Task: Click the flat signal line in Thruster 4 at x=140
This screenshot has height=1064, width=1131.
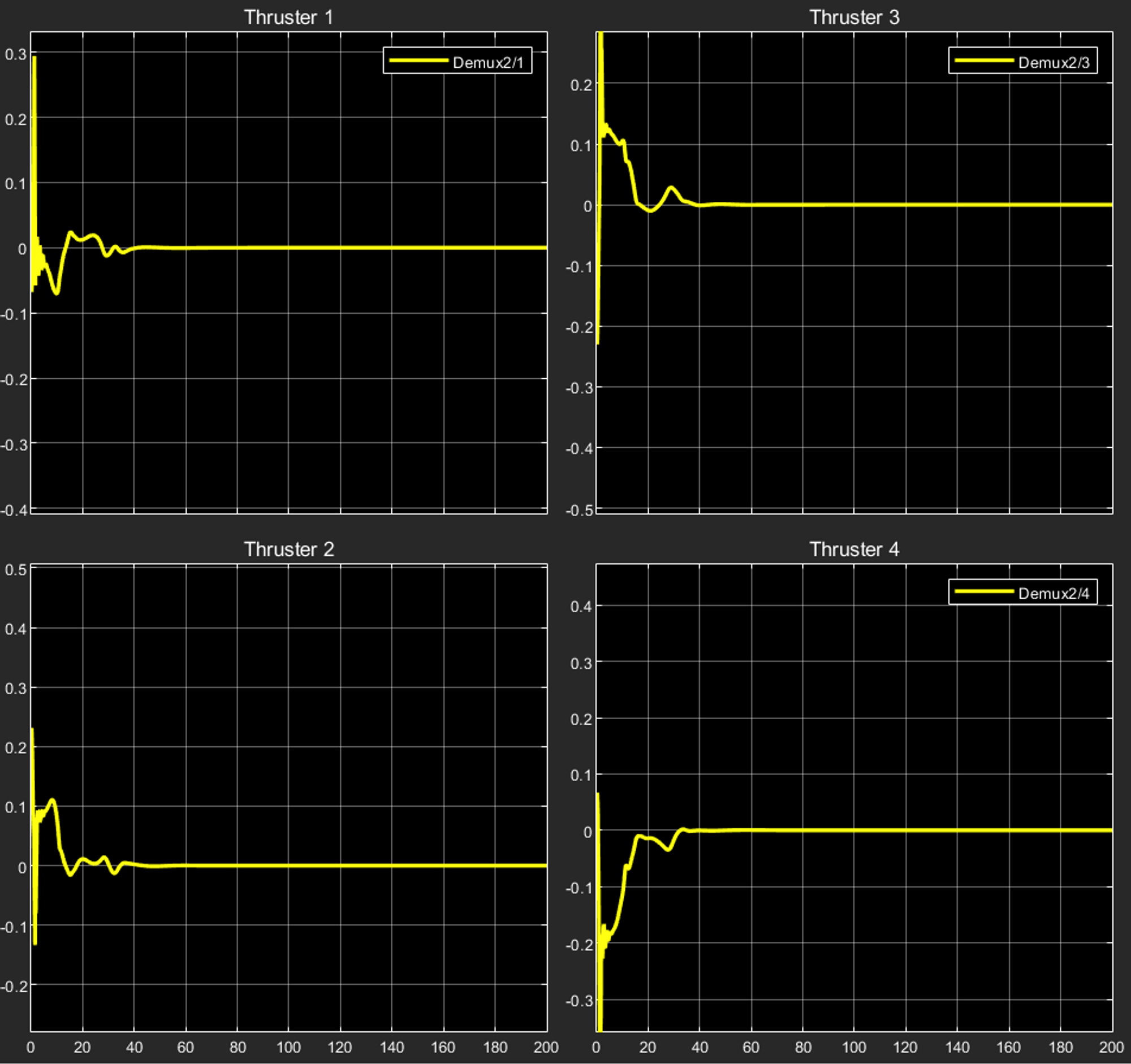Action: 957,831
